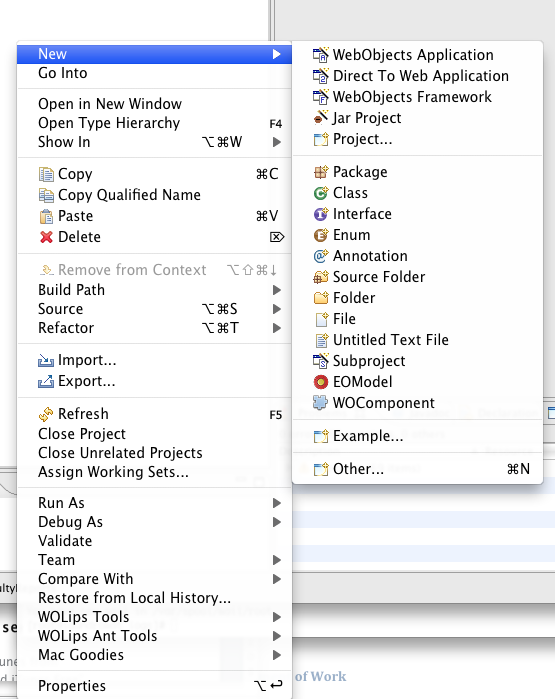Expand the WOLips Tools submenu arrow

277,617
